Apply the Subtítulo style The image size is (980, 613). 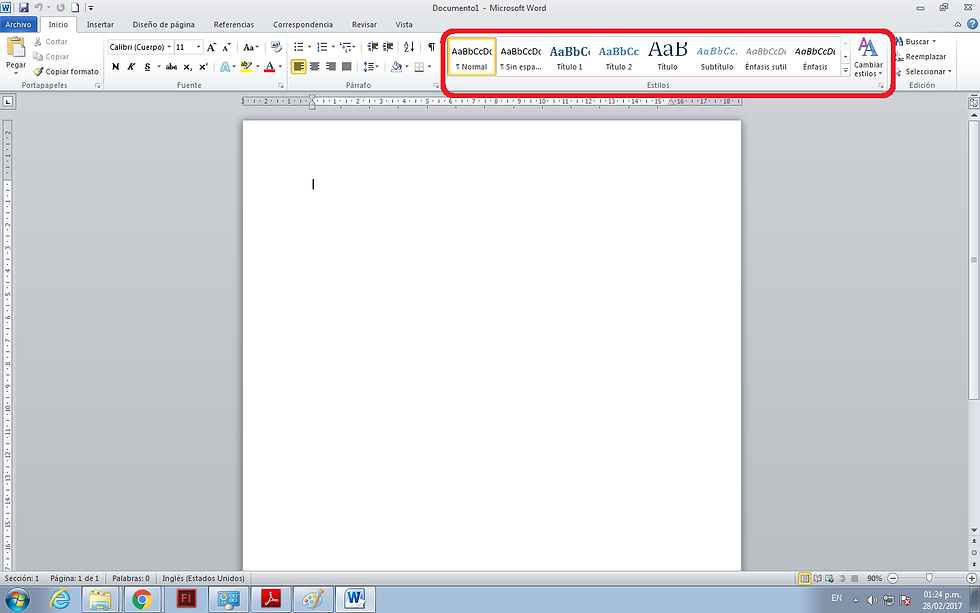click(x=717, y=57)
